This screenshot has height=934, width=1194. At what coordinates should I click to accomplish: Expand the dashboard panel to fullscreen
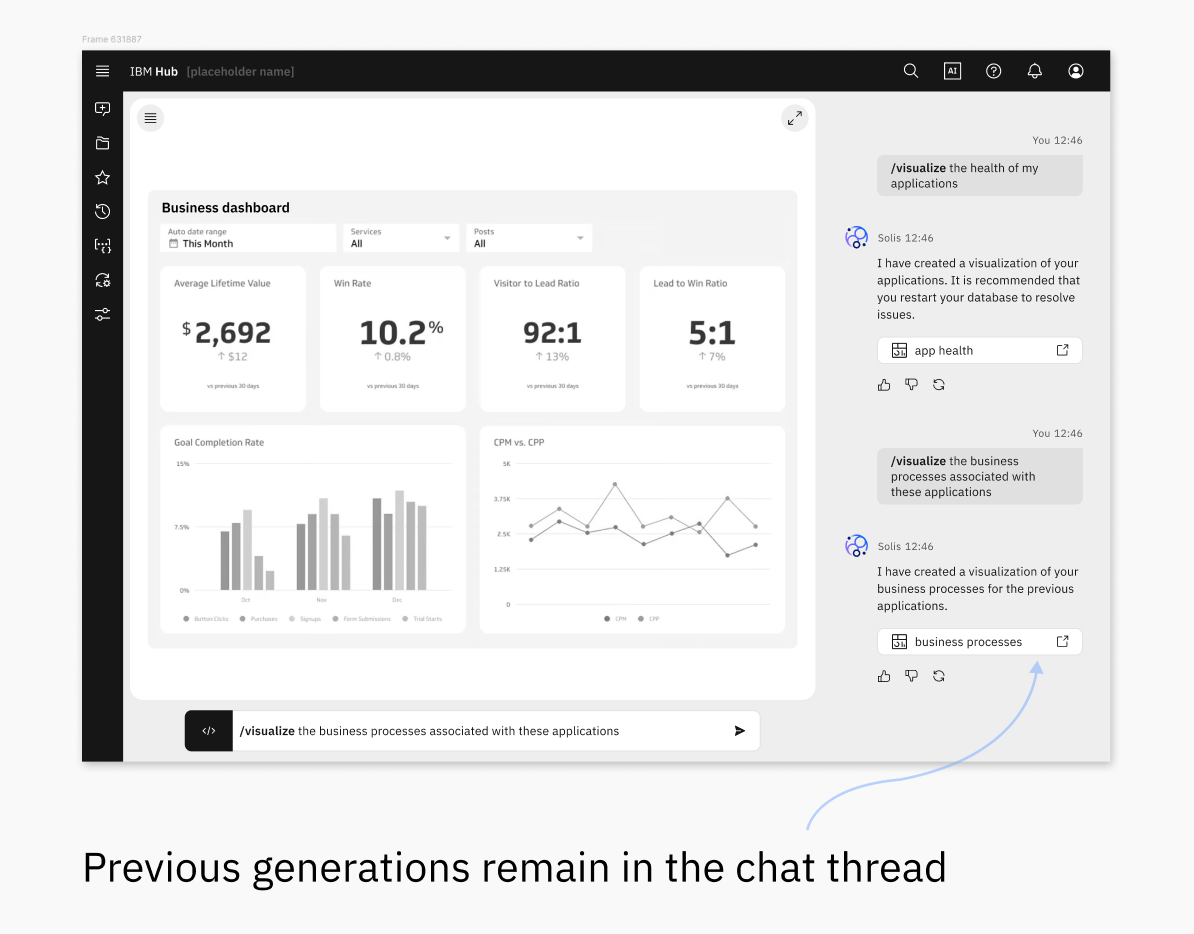coord(794,118)
